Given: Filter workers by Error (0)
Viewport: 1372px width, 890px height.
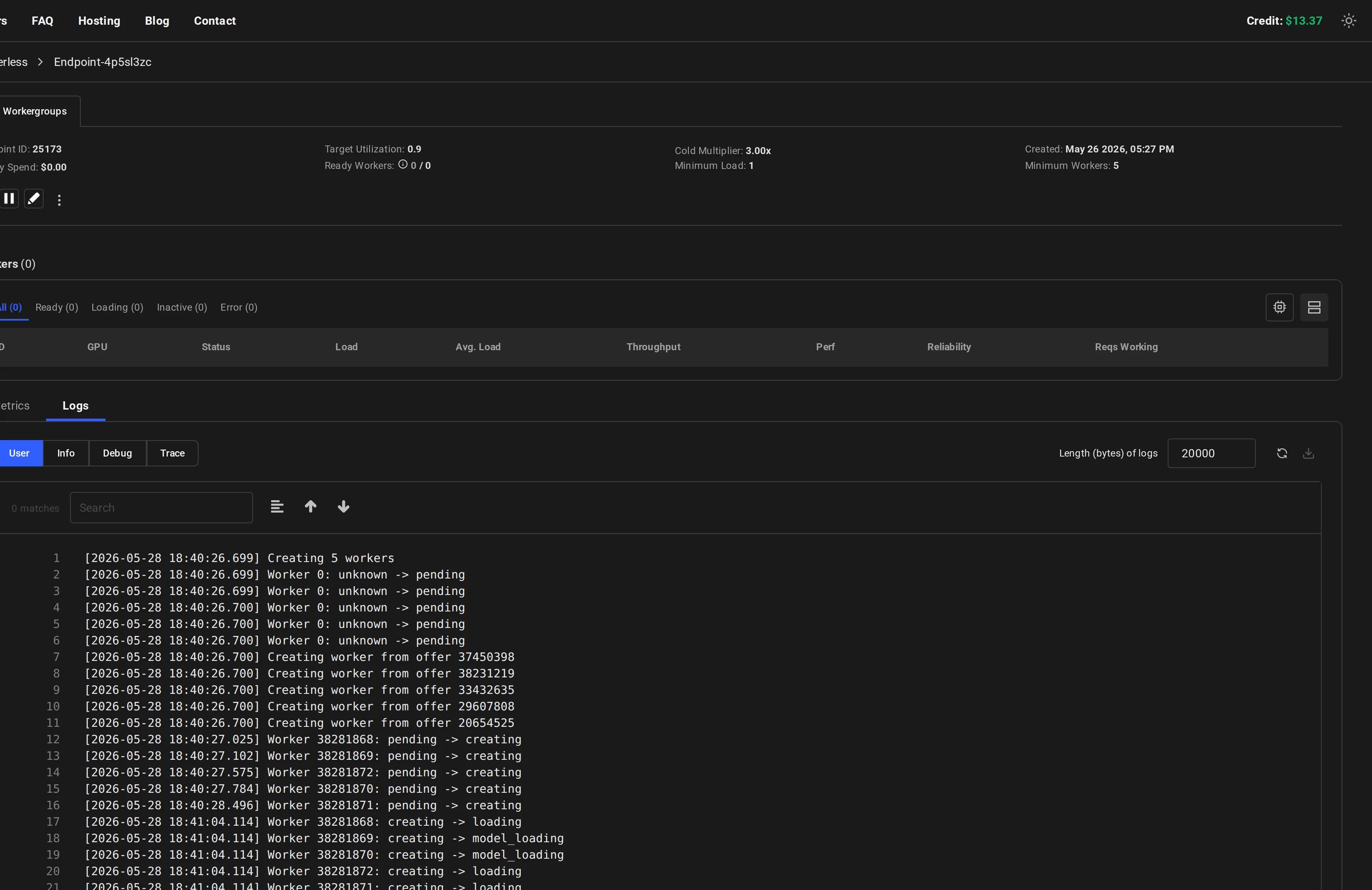Looking at the screenshot, I should click(x=239, y=307).
